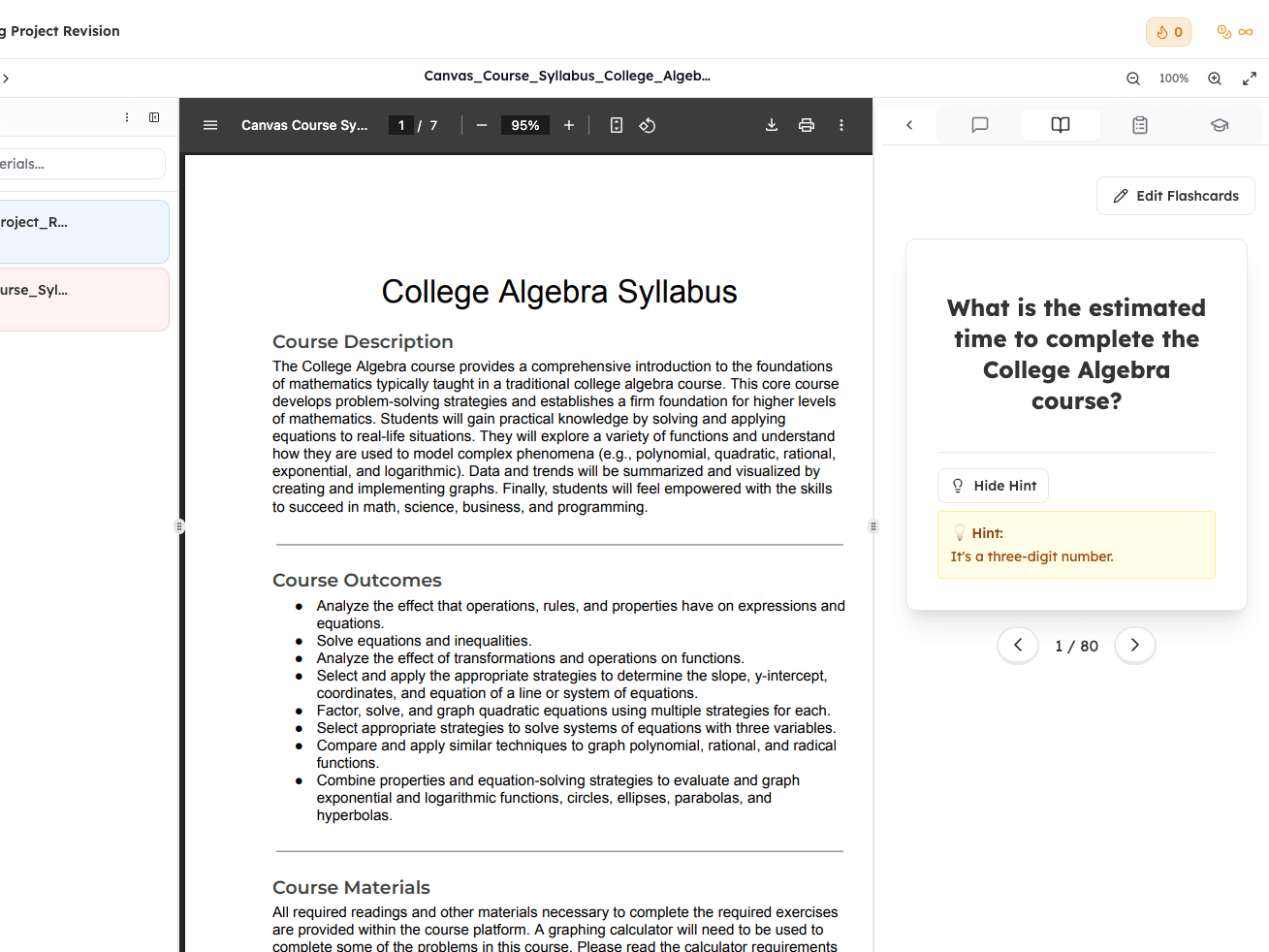Image resolution: width=1269 pixels, height=952 pixels.
Task: Open the streak counter badge
Action: pyautogui.click(x=1168, y=32)
